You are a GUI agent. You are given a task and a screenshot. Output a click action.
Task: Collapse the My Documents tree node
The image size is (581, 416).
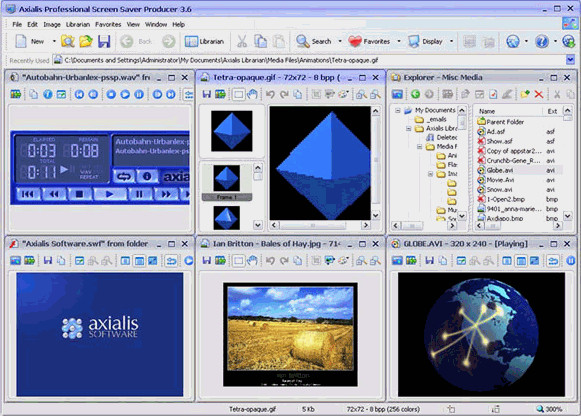point(398,110)
